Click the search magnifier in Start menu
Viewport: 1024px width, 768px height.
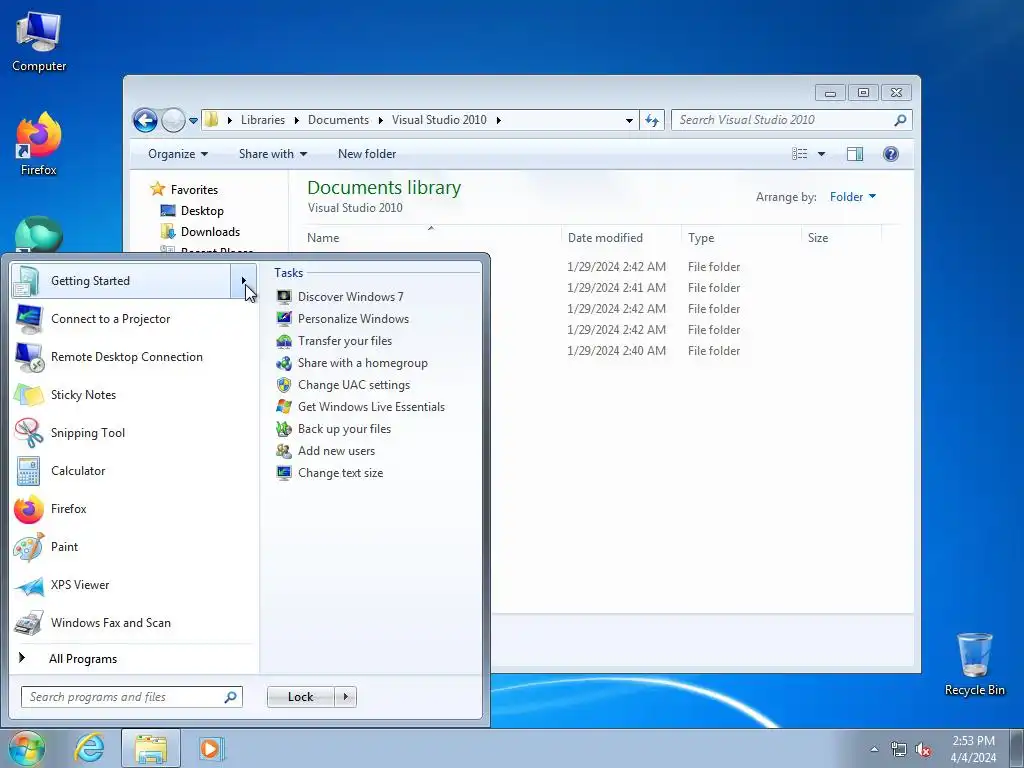point(231,697)
